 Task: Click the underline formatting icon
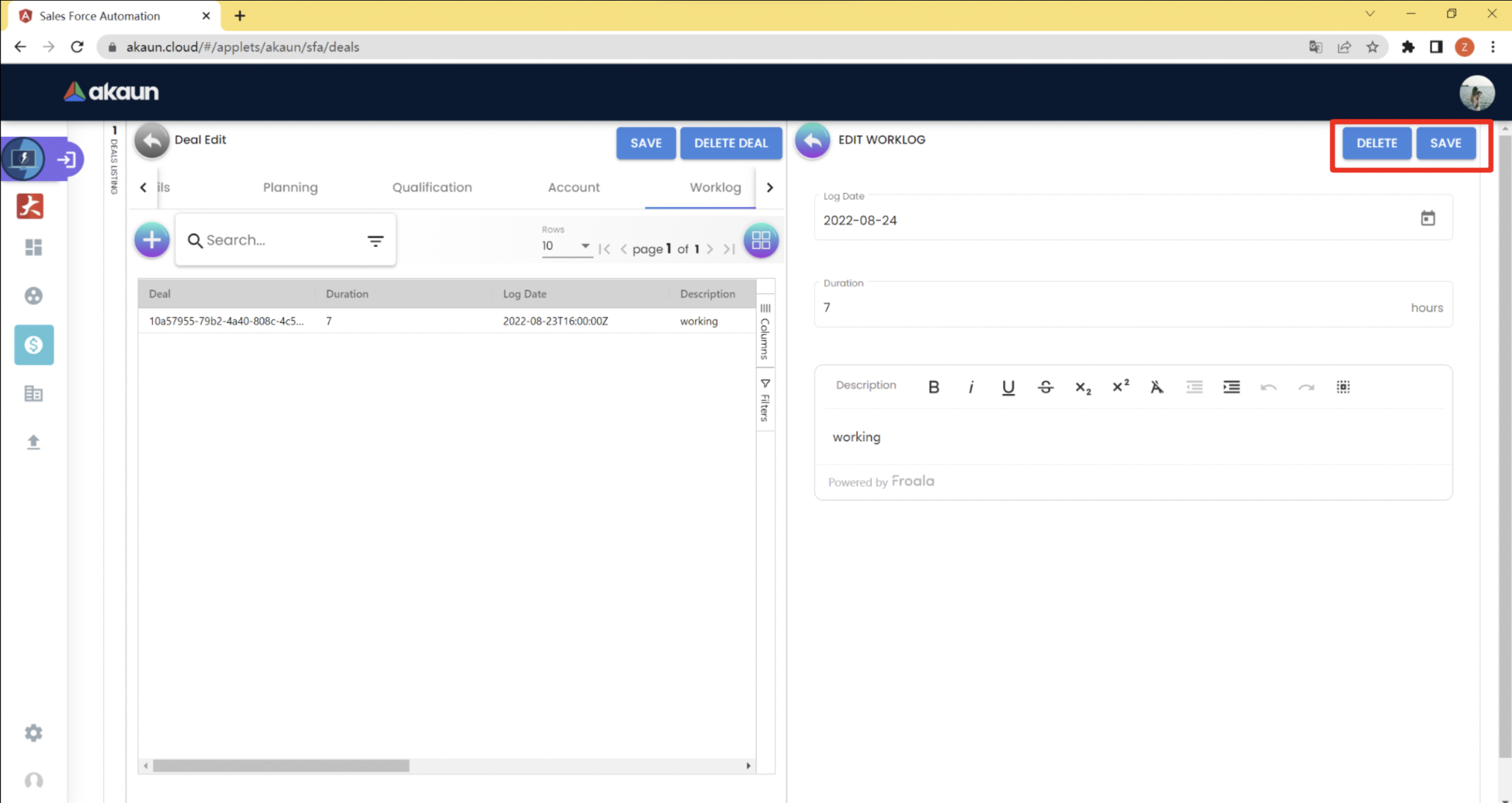pos(1008,387)
